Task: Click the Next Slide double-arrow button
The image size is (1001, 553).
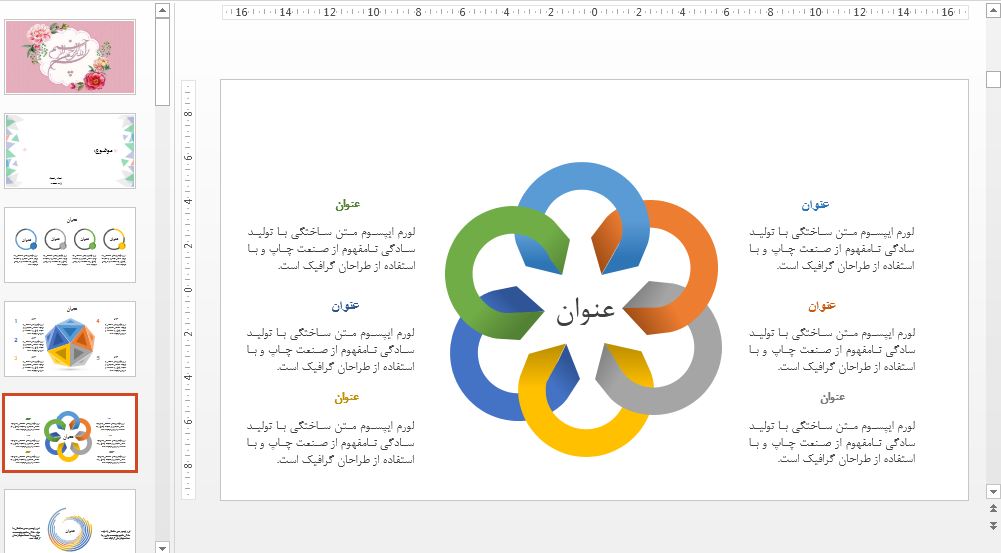Action: [992, 525]
